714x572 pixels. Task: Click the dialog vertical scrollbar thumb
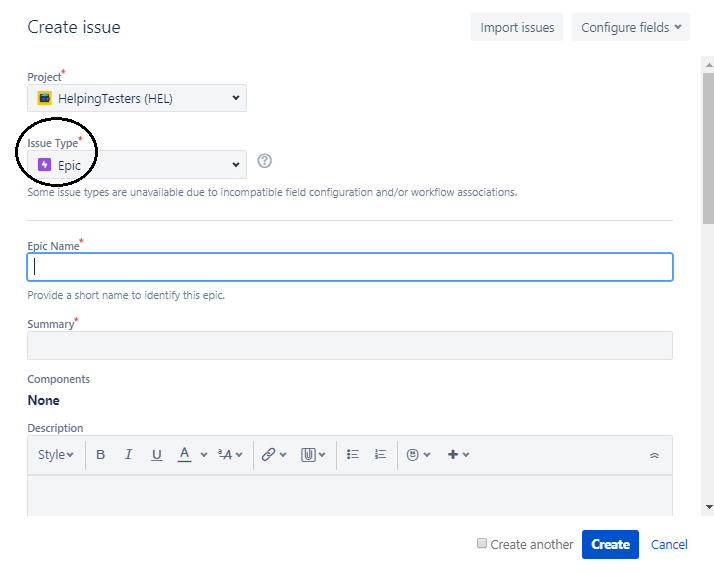tap(708, 148)
